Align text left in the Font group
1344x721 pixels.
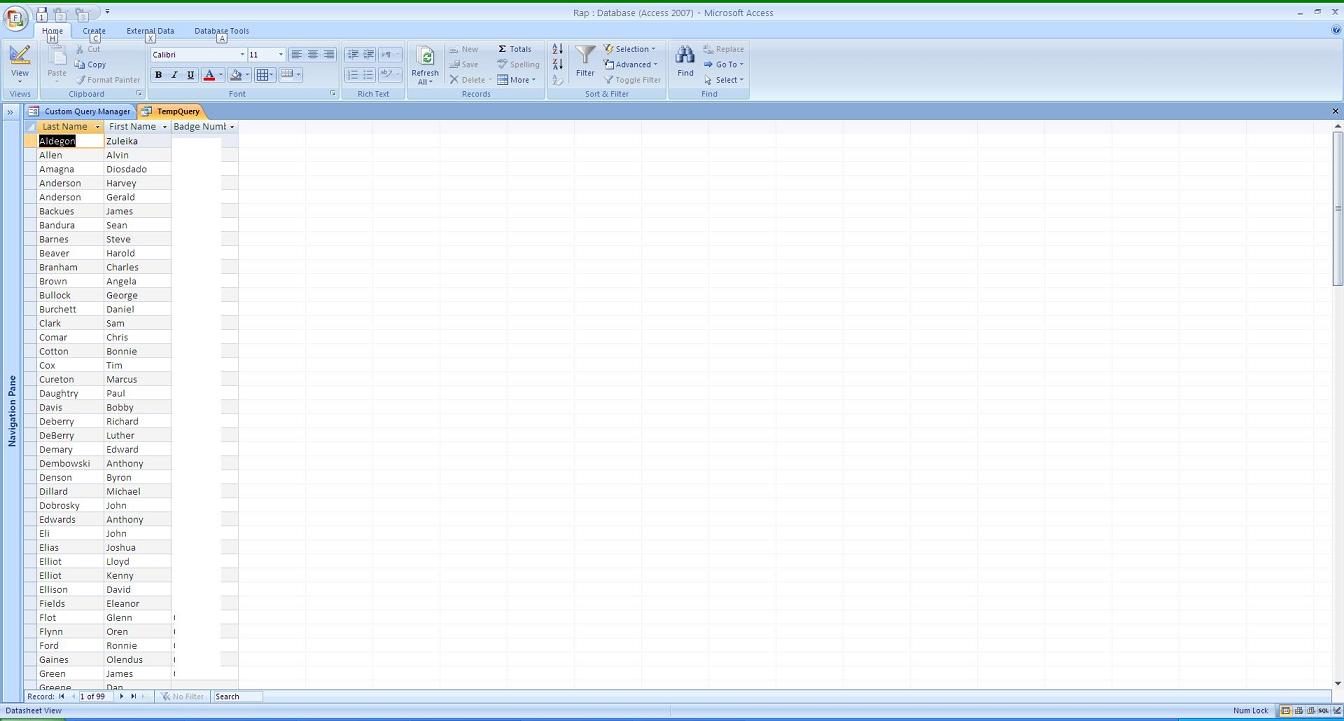[296, 55]
